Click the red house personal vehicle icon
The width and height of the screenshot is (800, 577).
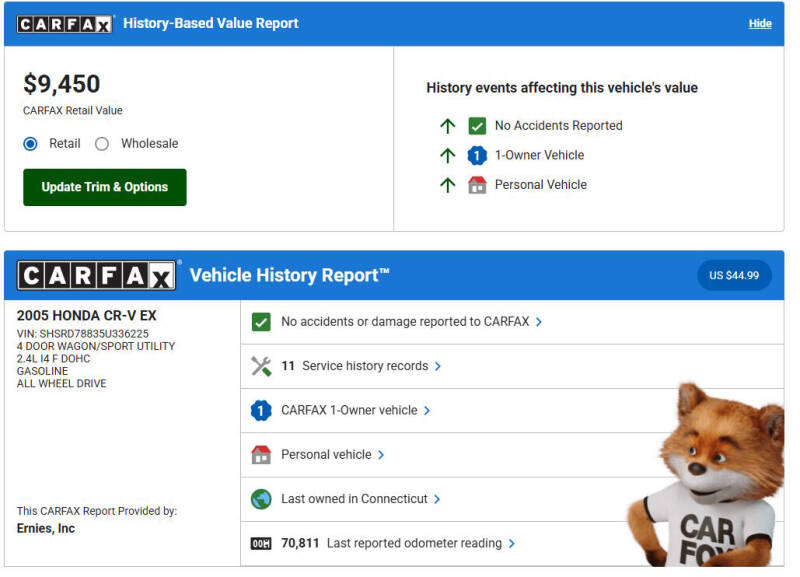click(261, 454)
